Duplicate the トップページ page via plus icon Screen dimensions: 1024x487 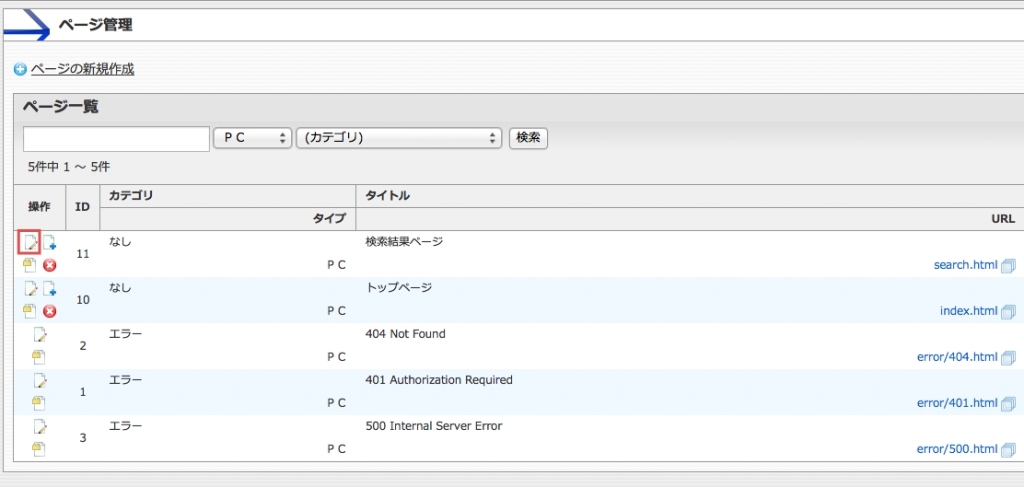click(49, 289)
